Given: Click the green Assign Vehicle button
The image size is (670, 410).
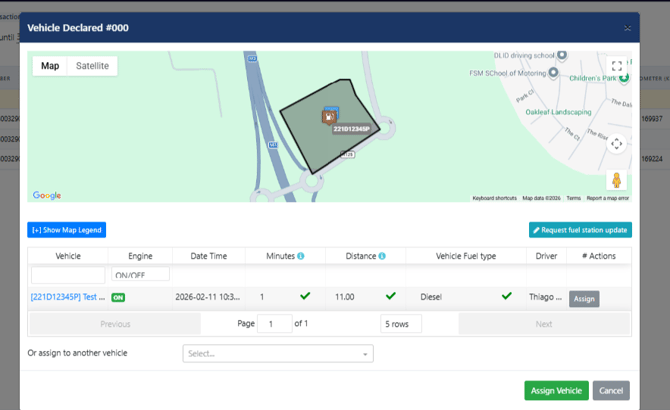Looking at the screenshot, I should pyautogui.click(x=556, y=390).
